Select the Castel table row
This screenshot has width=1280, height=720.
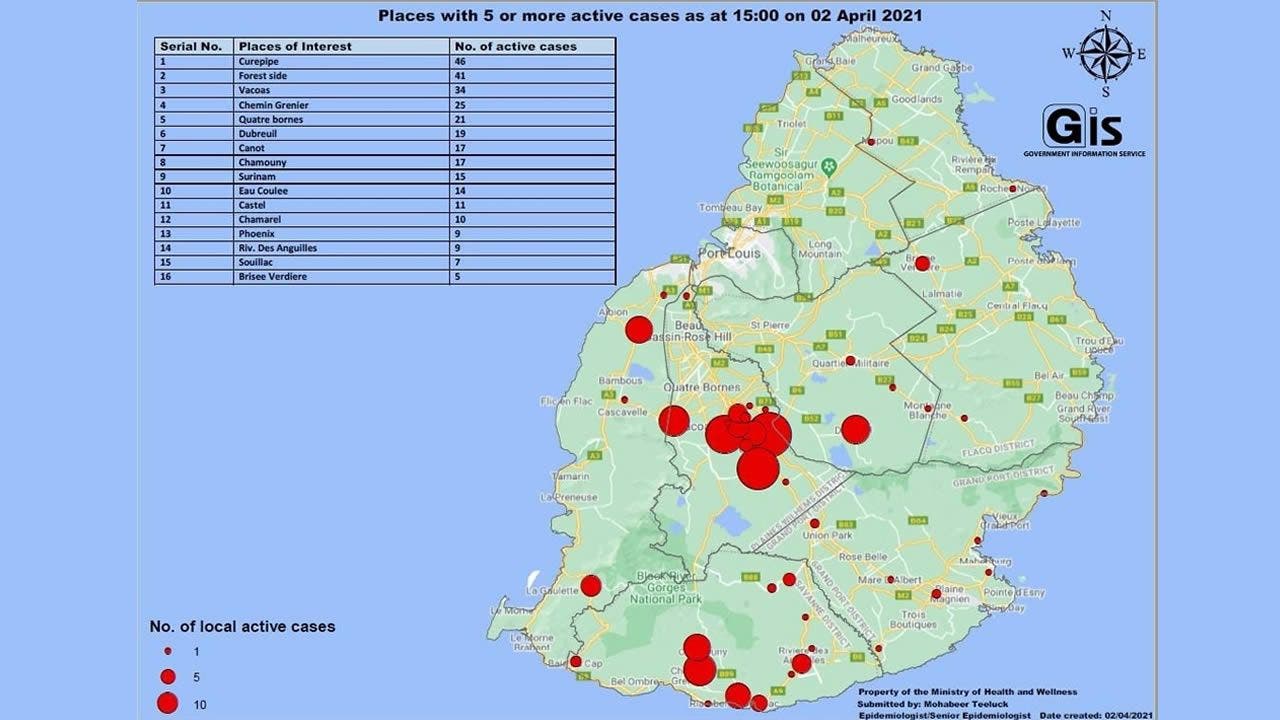[x=385, y=205]
